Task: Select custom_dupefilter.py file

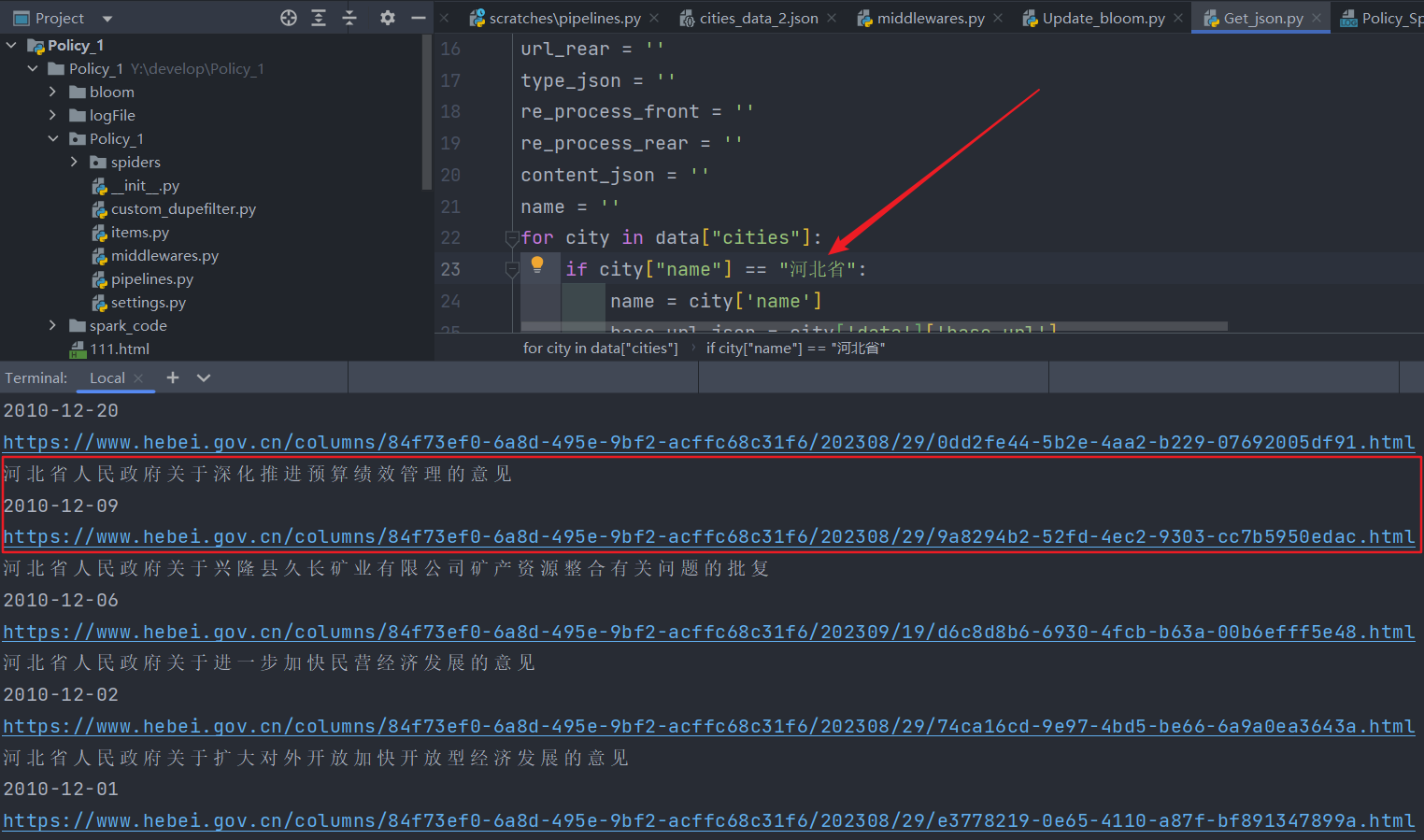Action: click(174, 209)
